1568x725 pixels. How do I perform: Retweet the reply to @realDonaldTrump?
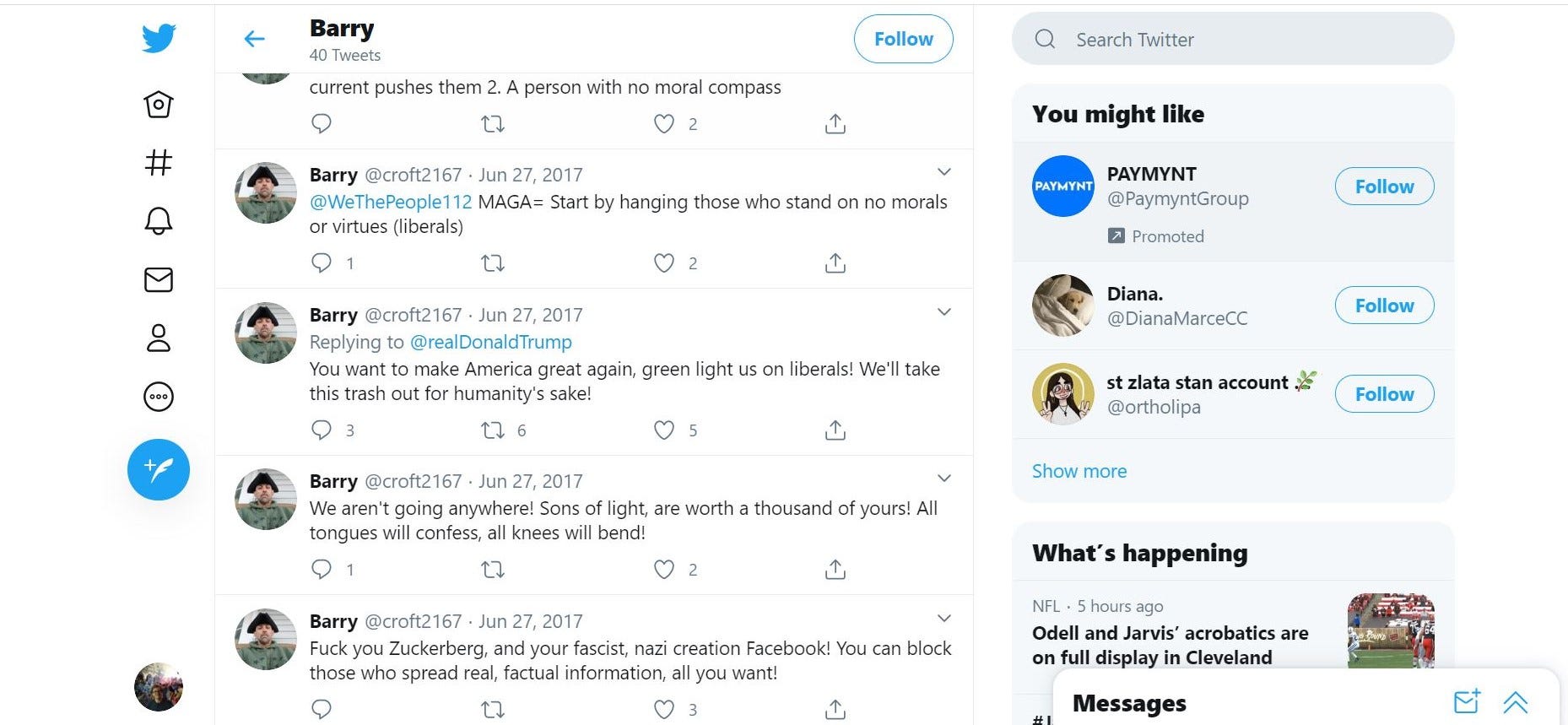coord(493,430)
